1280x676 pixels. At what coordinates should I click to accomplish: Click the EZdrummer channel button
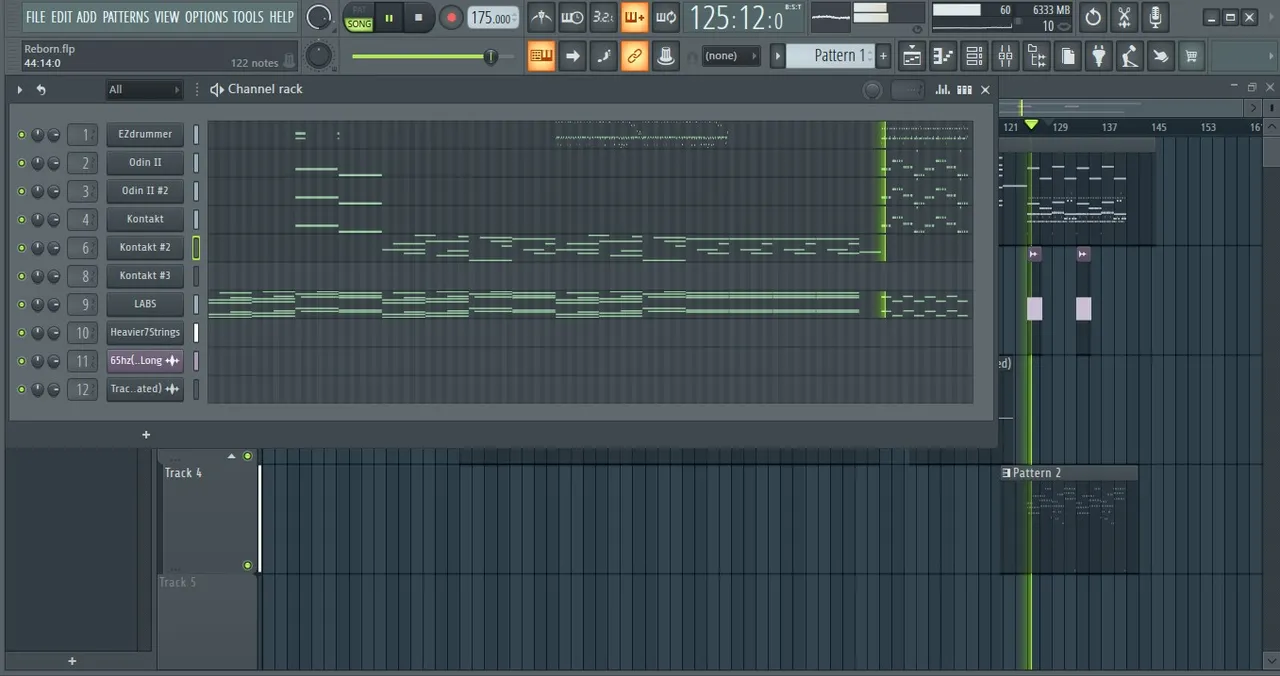click(x=145, y=134)
